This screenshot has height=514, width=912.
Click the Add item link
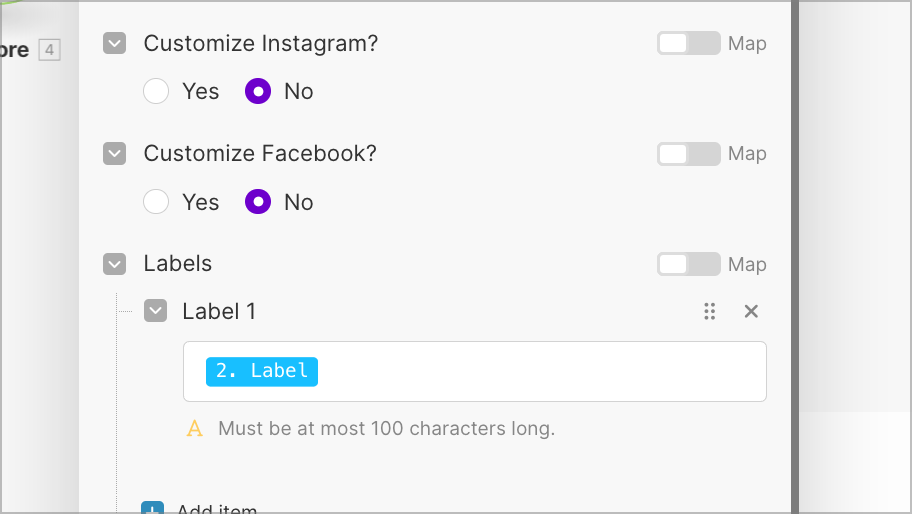pos(216,509)
